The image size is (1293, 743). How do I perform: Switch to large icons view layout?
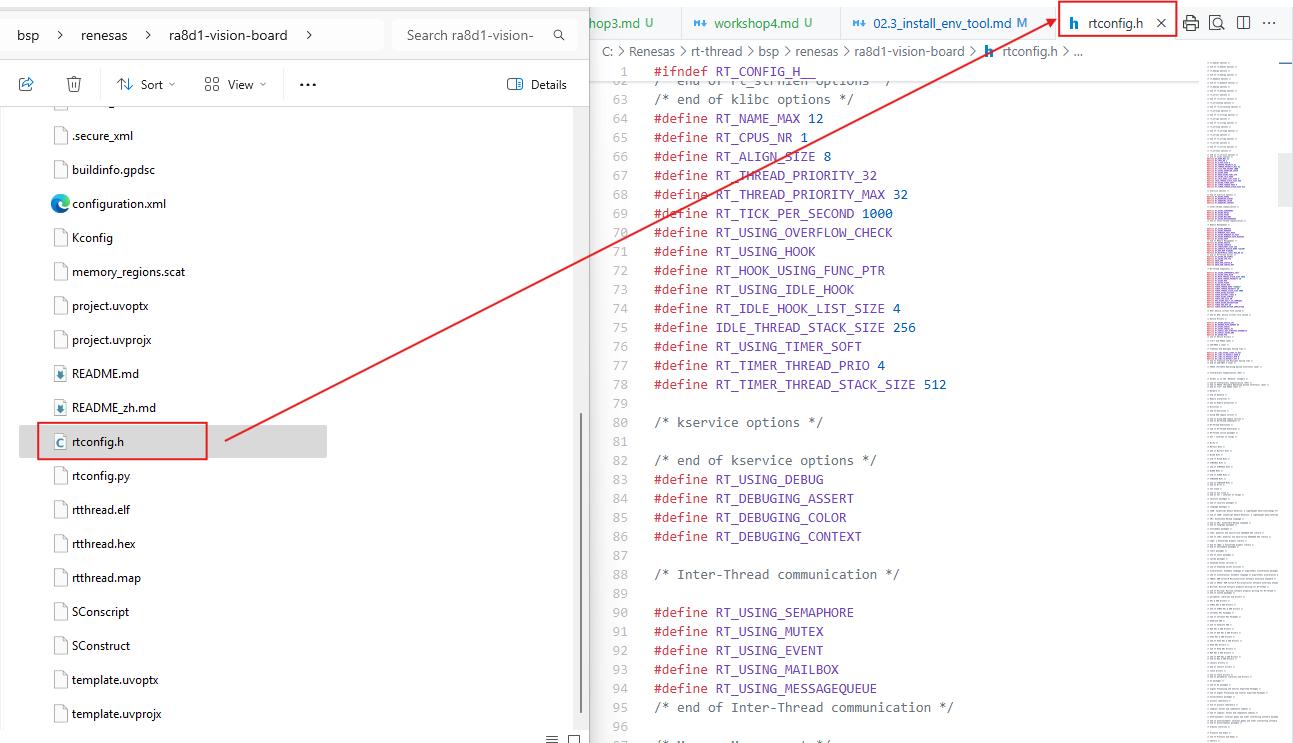coord(574,738)
